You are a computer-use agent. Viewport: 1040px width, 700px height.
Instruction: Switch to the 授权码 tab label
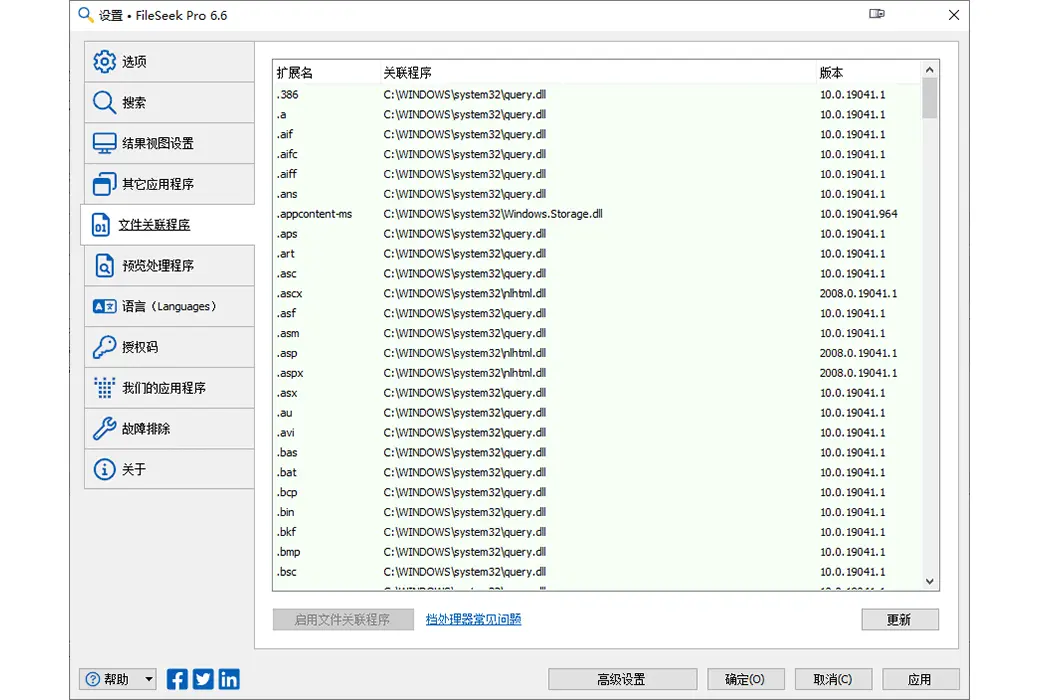click(x=140, y=347)
